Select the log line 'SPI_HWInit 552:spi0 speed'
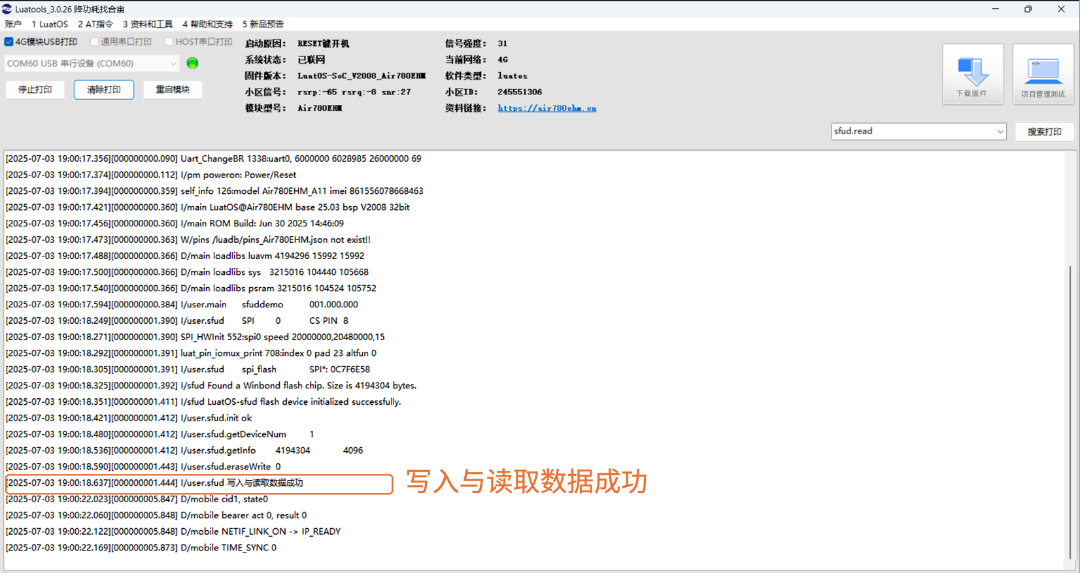The image size is (1080, 573). (x=195, y=337)
